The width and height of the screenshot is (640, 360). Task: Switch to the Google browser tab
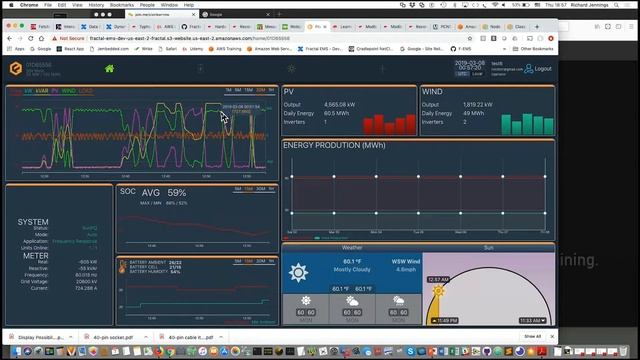pos(235,14)
